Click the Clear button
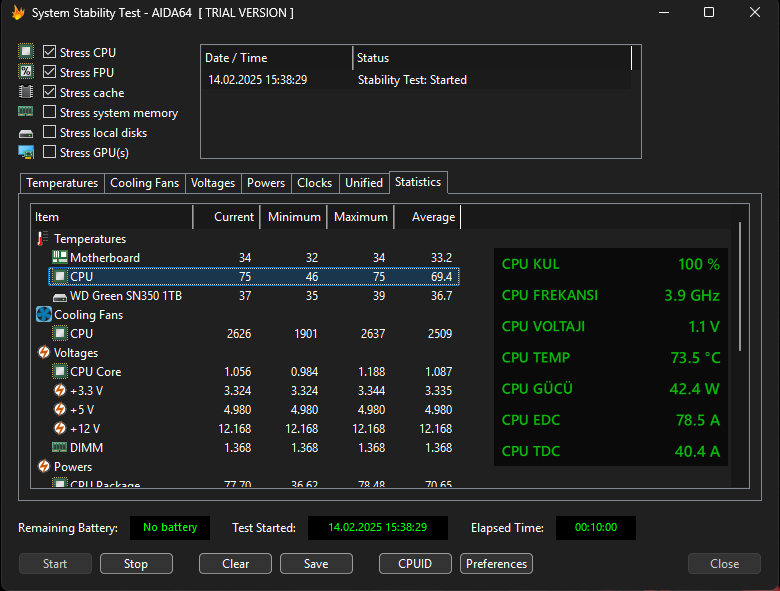Screen dimensions: 780x591 click(x=235, y=564)
